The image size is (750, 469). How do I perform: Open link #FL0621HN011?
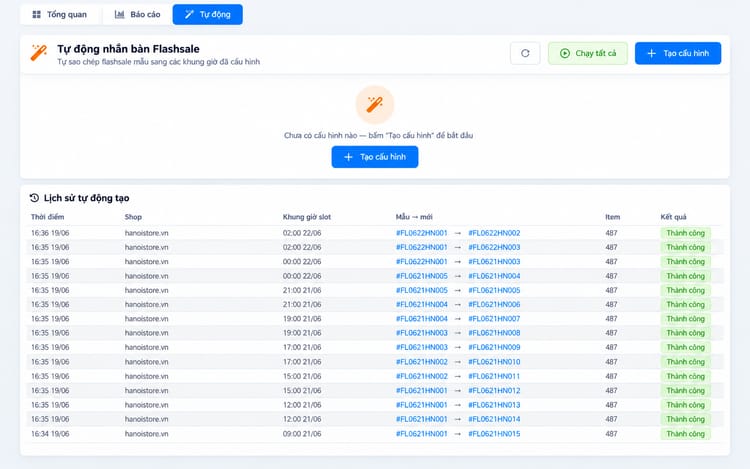click(494, 376)
